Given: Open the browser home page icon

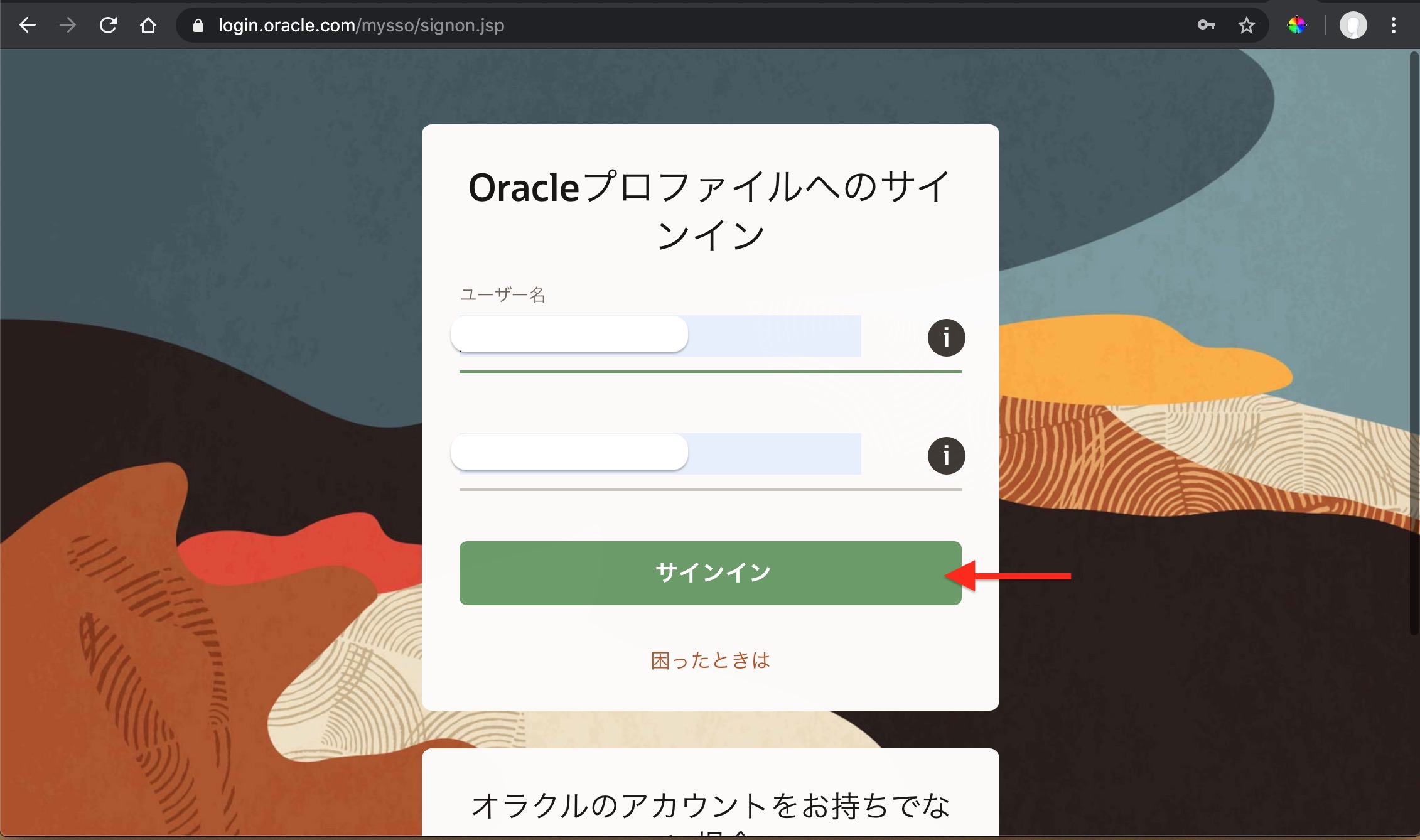Looking at the screenshot, I should point(148,25).
